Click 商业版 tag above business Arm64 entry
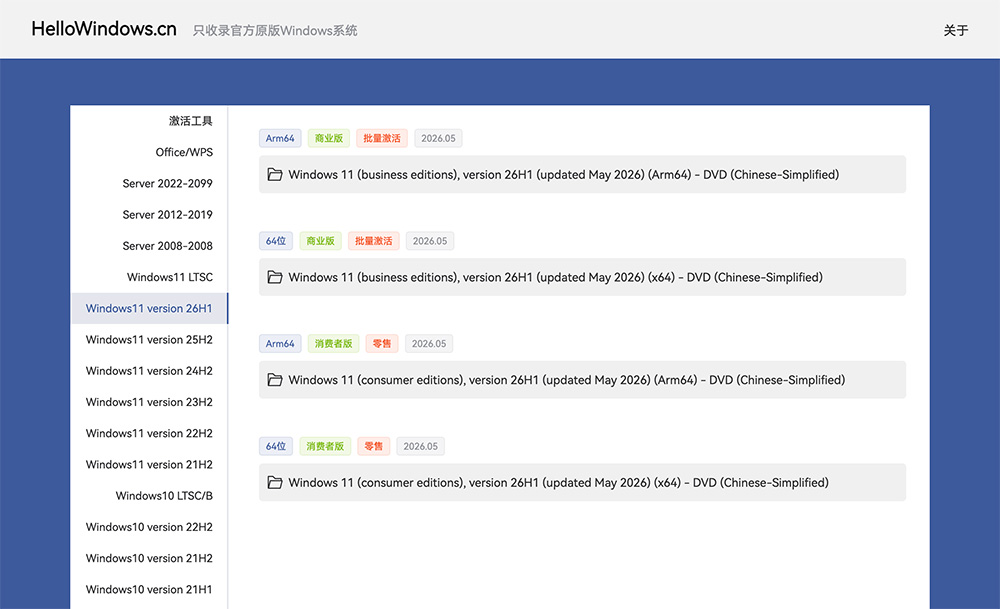 click(x=329, y=138)
